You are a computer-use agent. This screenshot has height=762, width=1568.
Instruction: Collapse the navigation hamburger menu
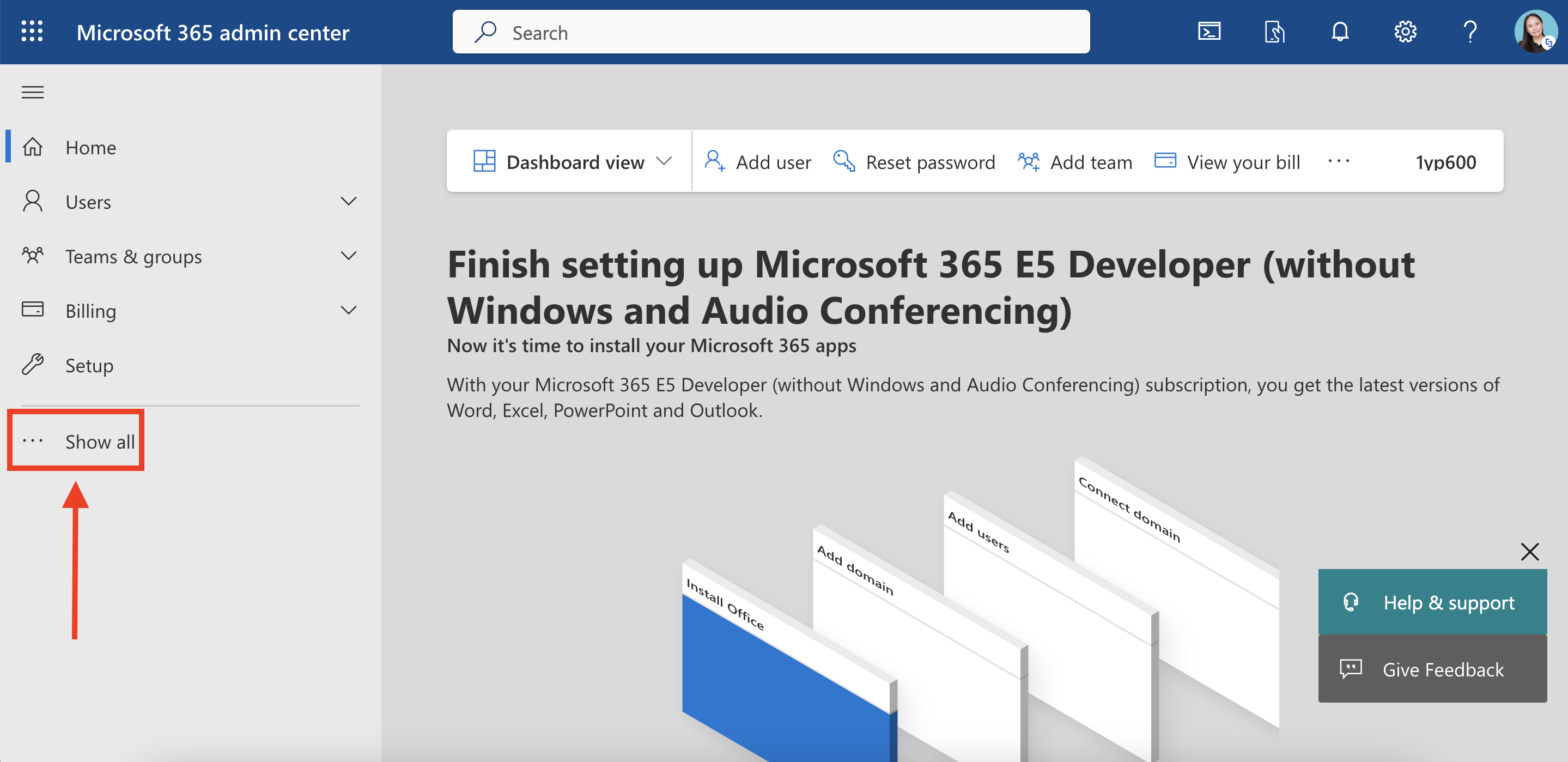click(33, 93)
